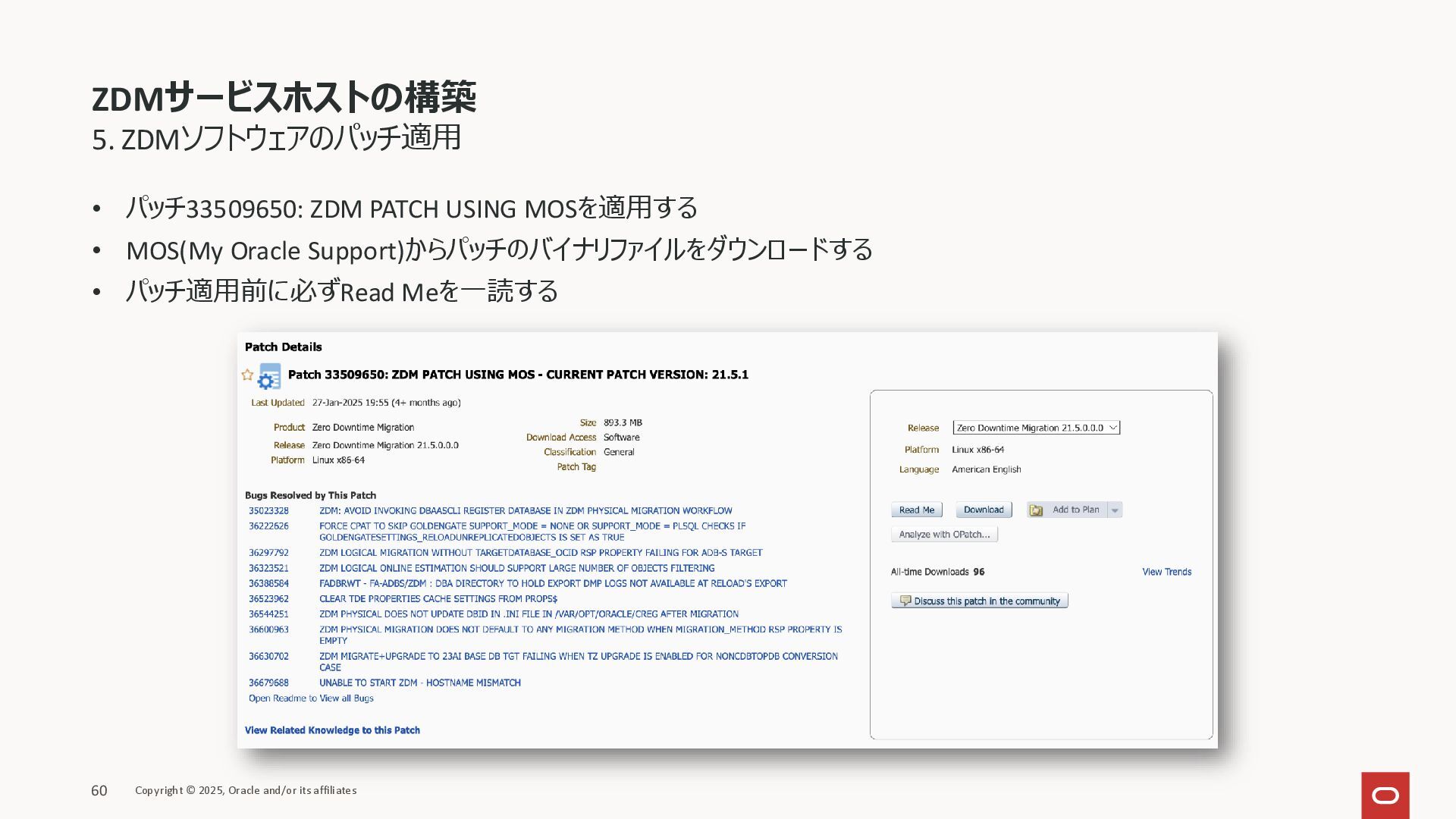This screenshot has height=819, width=1456.
Task: Click the Patch Details heading
Action: 283,347
